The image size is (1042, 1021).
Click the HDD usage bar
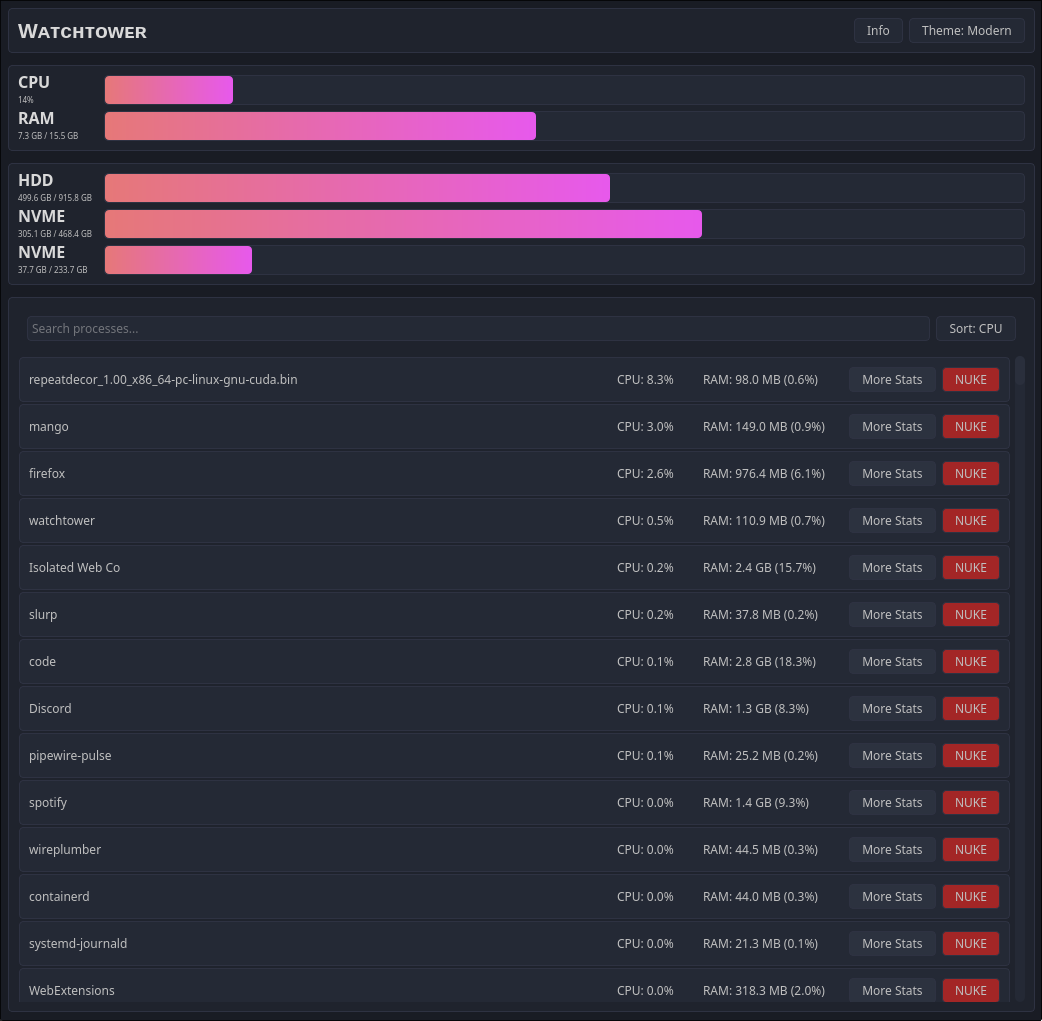pyautogui.click(x=564, y=188)
